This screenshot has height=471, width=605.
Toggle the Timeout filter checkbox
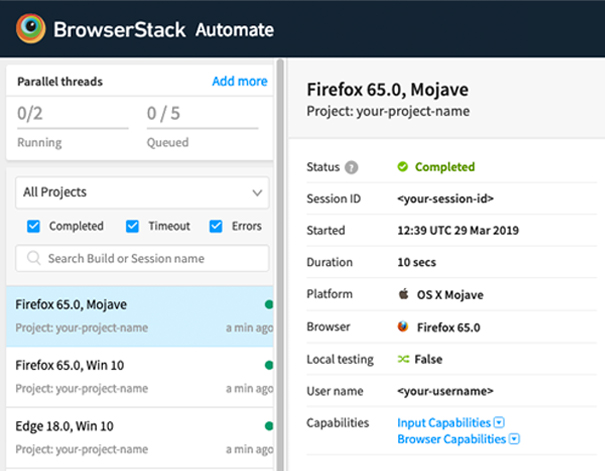tap(132, 226)
